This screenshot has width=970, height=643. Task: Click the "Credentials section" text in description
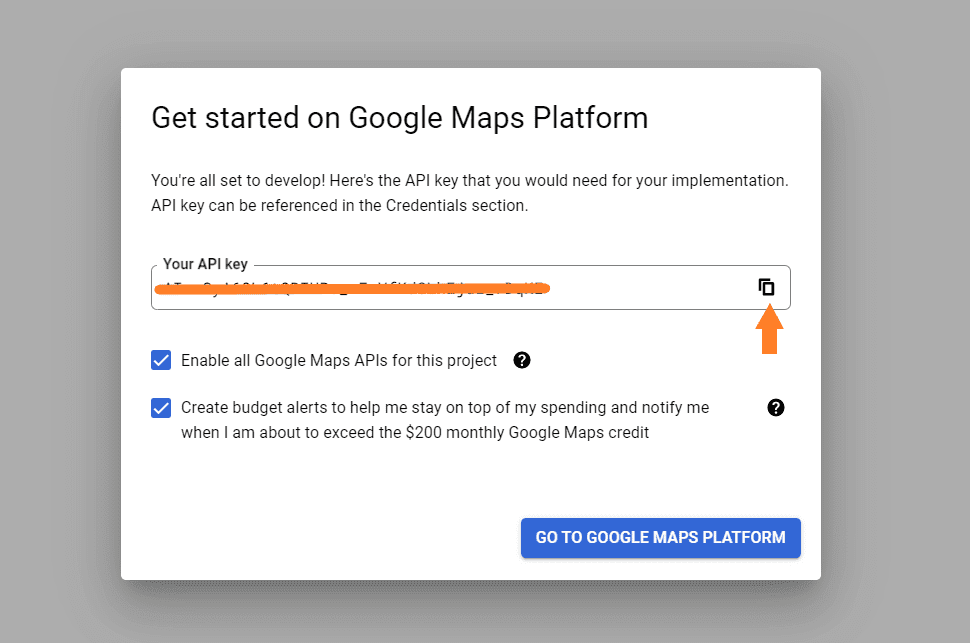(457, 205)
